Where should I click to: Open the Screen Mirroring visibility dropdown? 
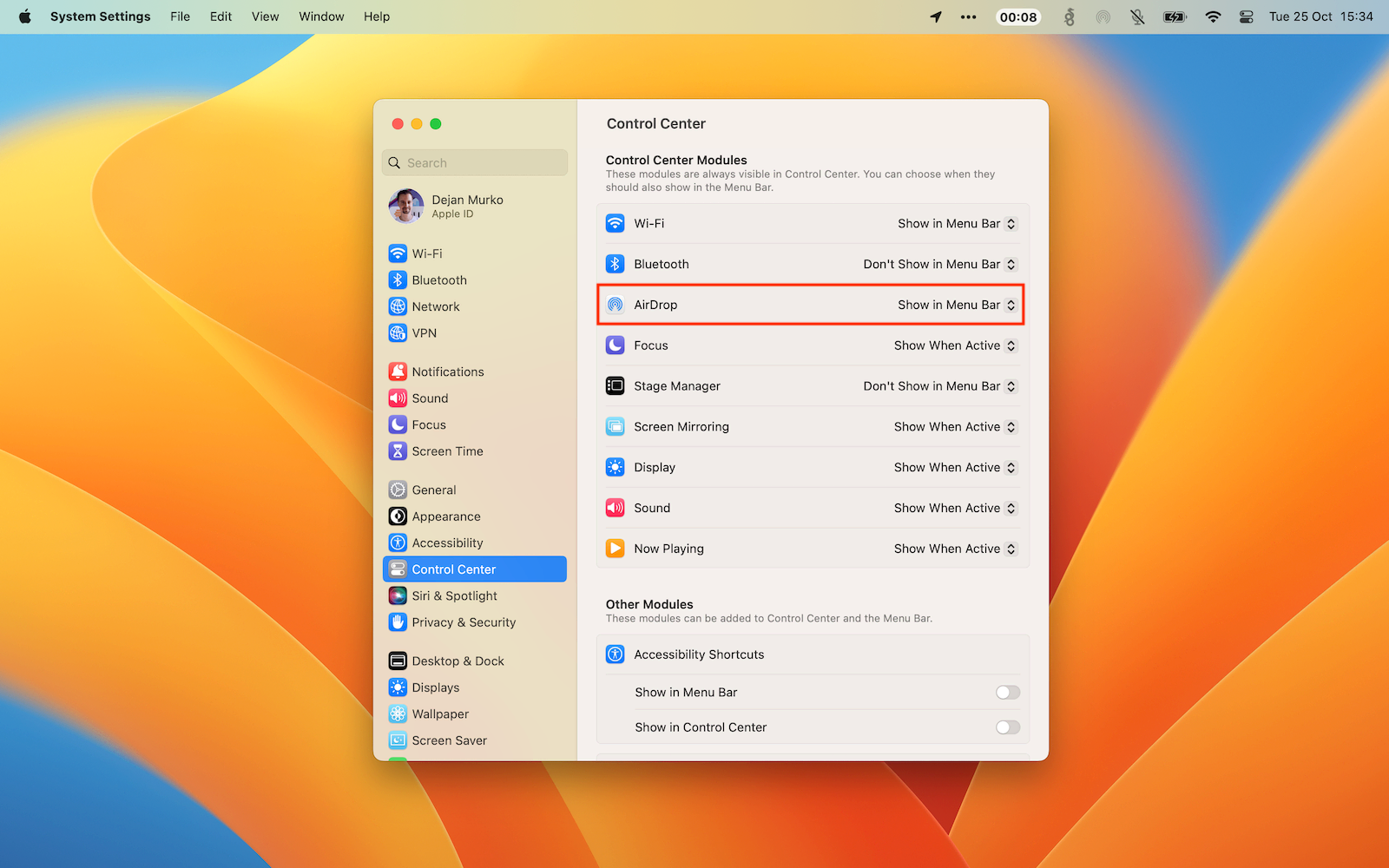[955, 427]
